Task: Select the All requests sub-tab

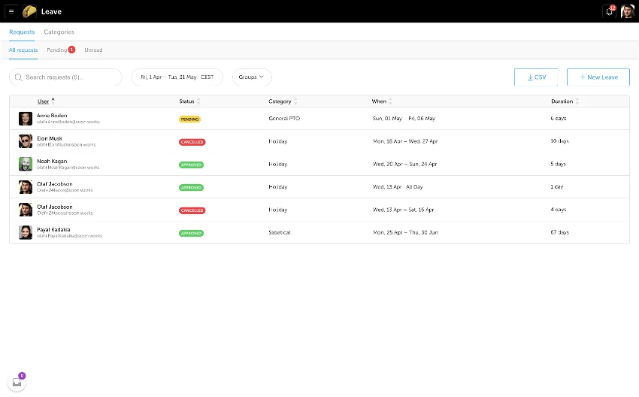Action: (x=23, y=50)
